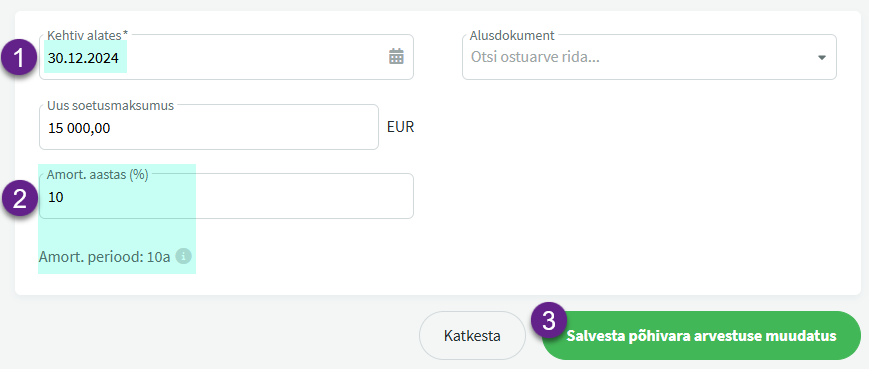Click the Kehtiv alates* field label
Viewport: 869px width, 369px height.
pyautogui.click(x=88, y=35)
